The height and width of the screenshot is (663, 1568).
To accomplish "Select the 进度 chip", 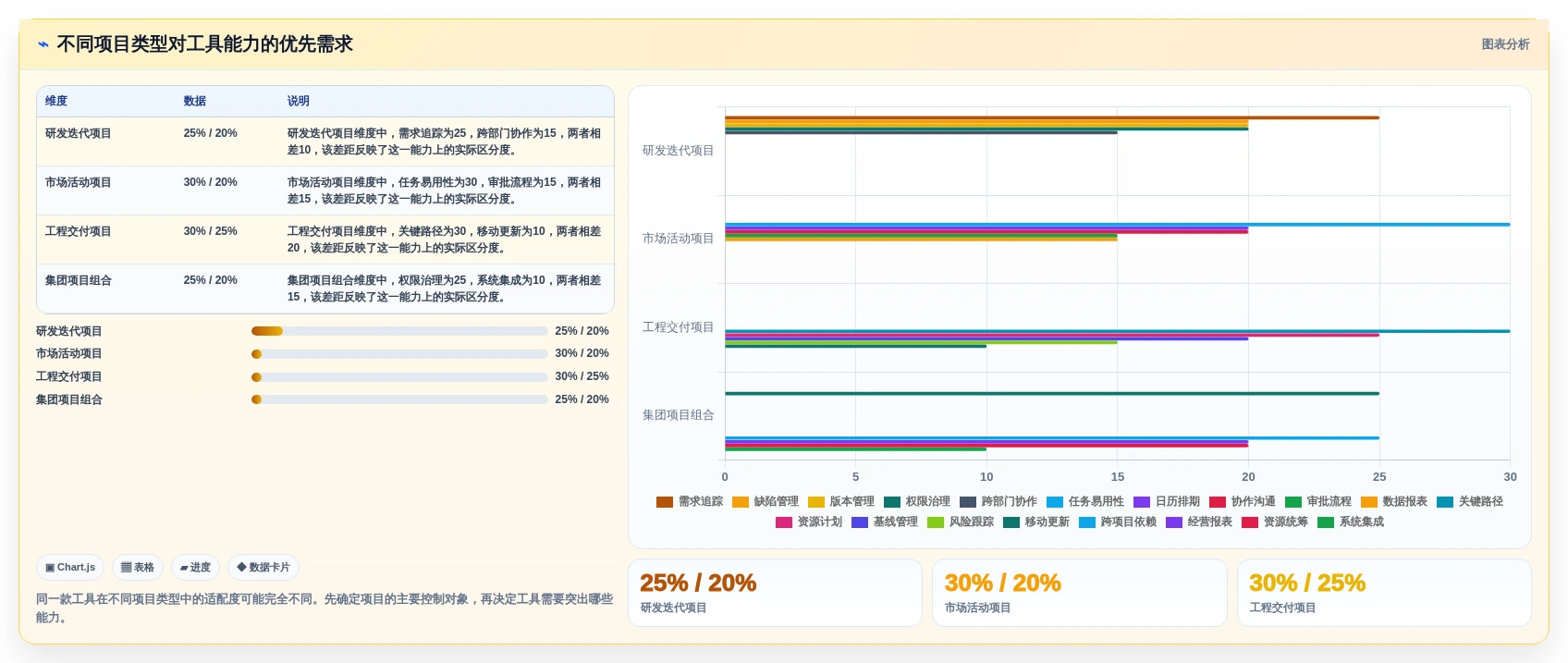I will click(195, 568).
